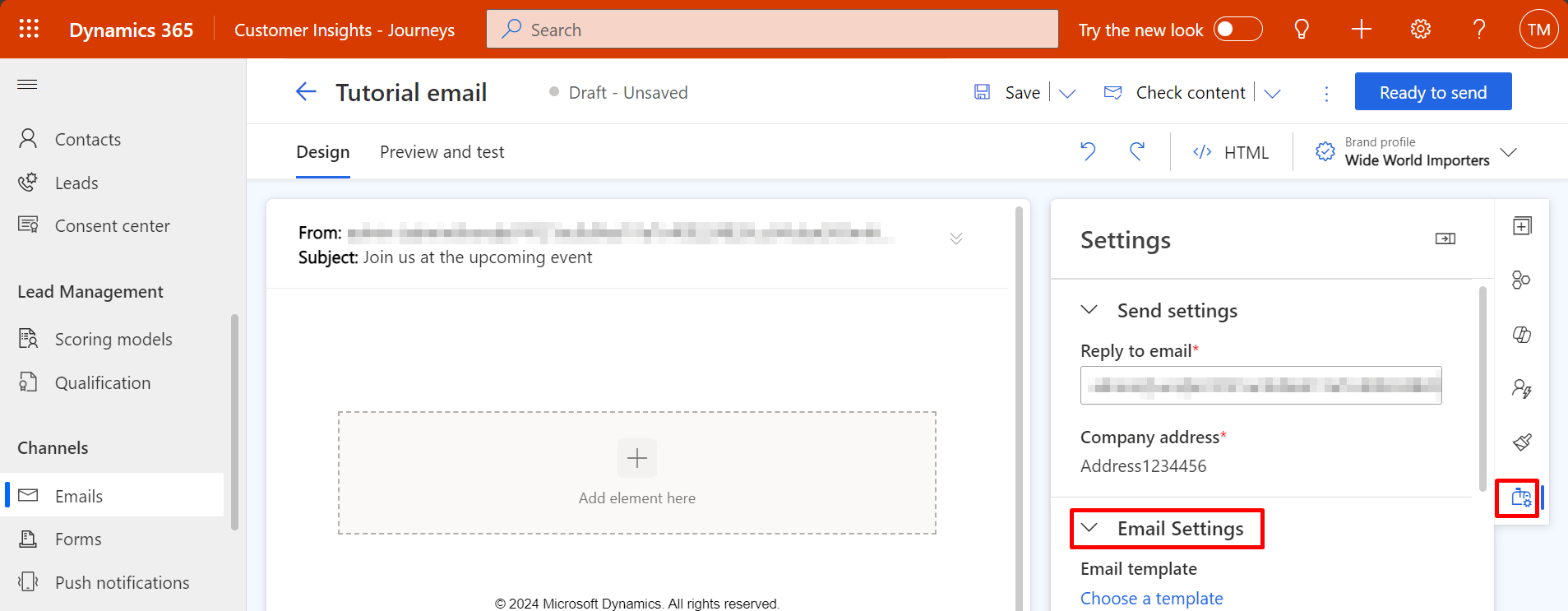This screenshot has height=611, width=1568.
Task: Switch to the Preview and test tab
Action: coord(442,152)
